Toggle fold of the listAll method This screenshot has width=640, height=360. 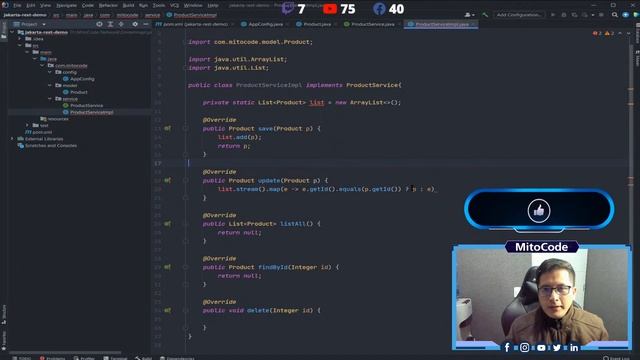point(185,224)
